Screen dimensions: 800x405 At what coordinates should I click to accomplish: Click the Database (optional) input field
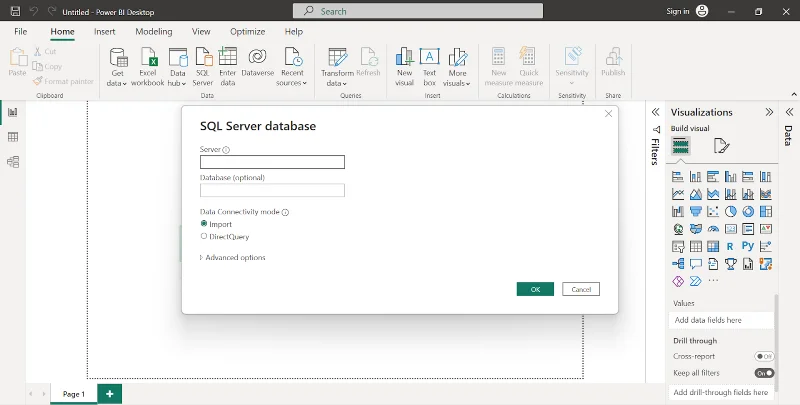(272, 190)
